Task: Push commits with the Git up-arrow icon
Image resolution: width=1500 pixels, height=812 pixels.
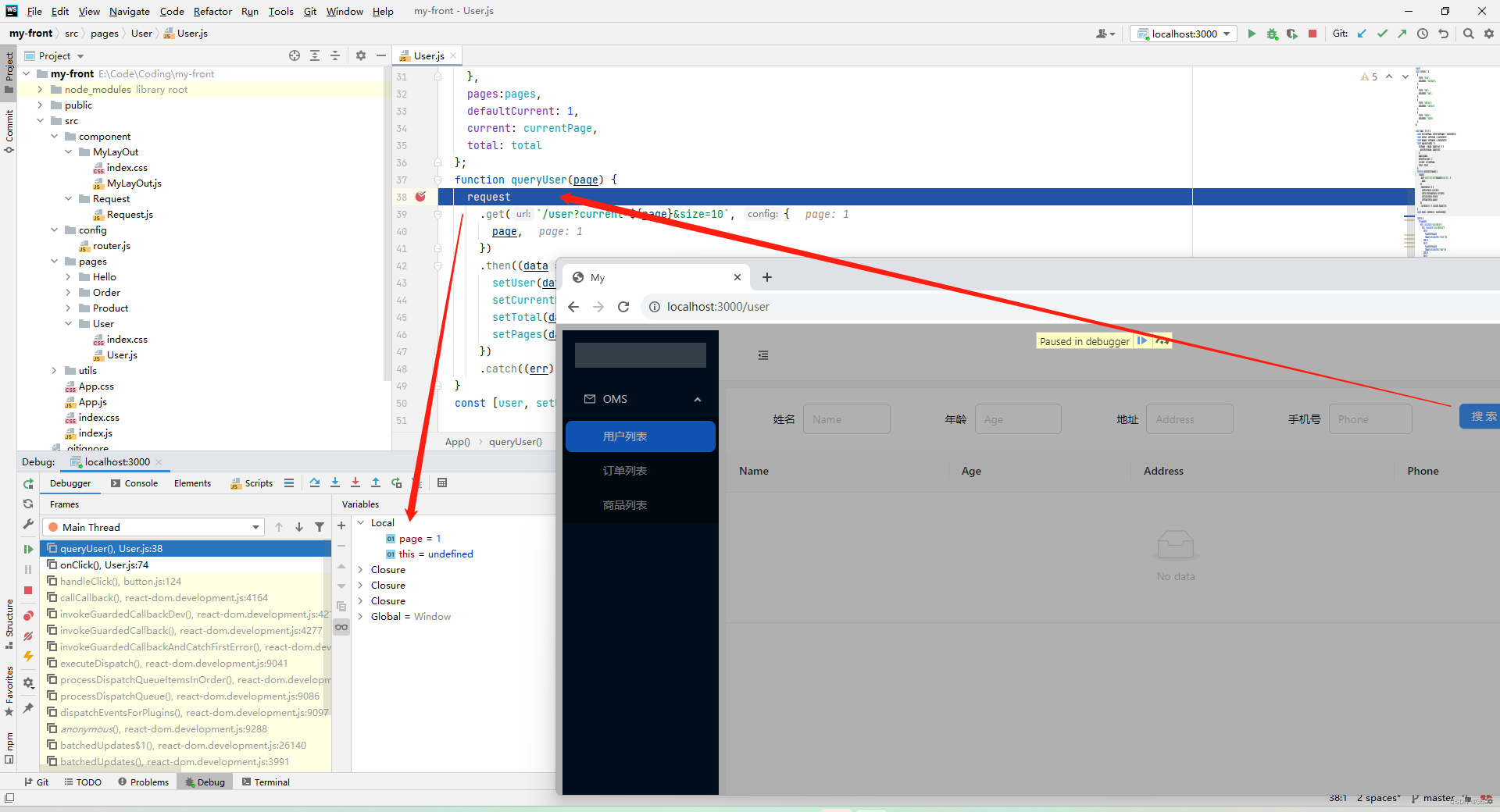Action: point(1402,34)
